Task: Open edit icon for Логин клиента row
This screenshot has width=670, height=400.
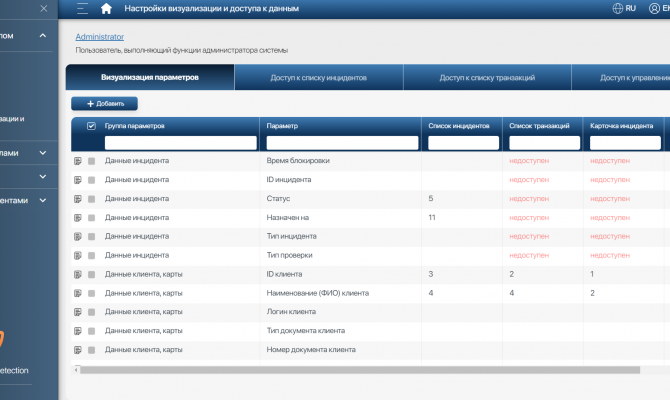Action: pos(78,312)
